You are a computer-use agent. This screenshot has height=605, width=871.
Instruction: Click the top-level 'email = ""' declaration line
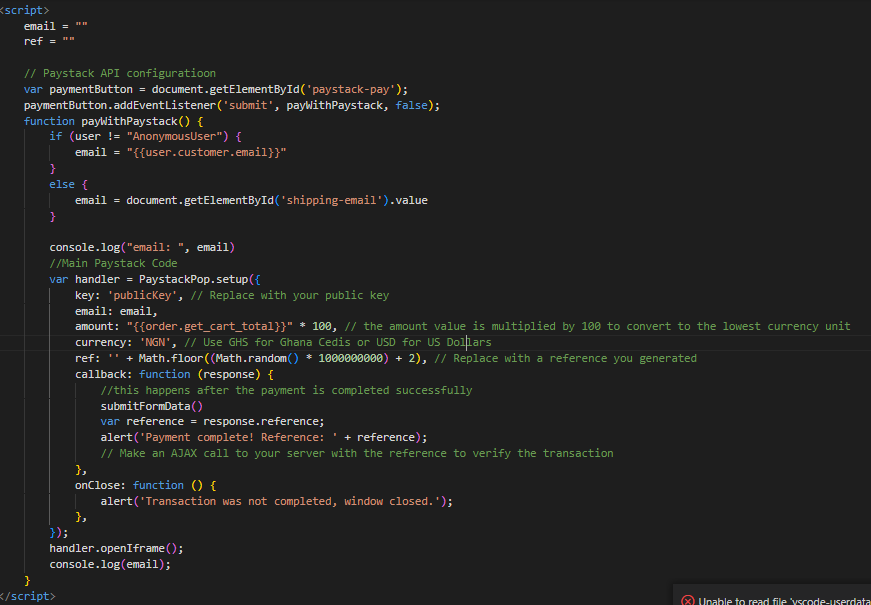[56, 26]
